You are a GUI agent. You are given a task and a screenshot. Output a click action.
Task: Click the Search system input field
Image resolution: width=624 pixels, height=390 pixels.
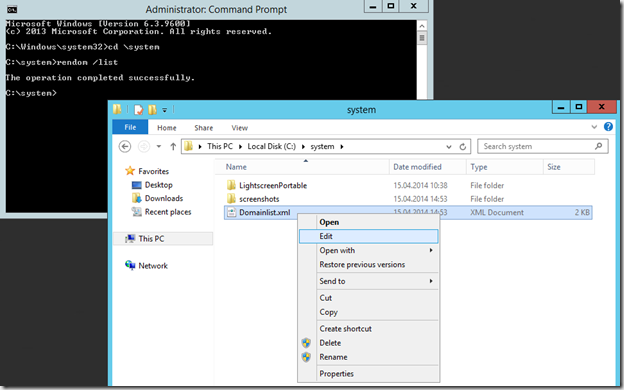(537, 146)
